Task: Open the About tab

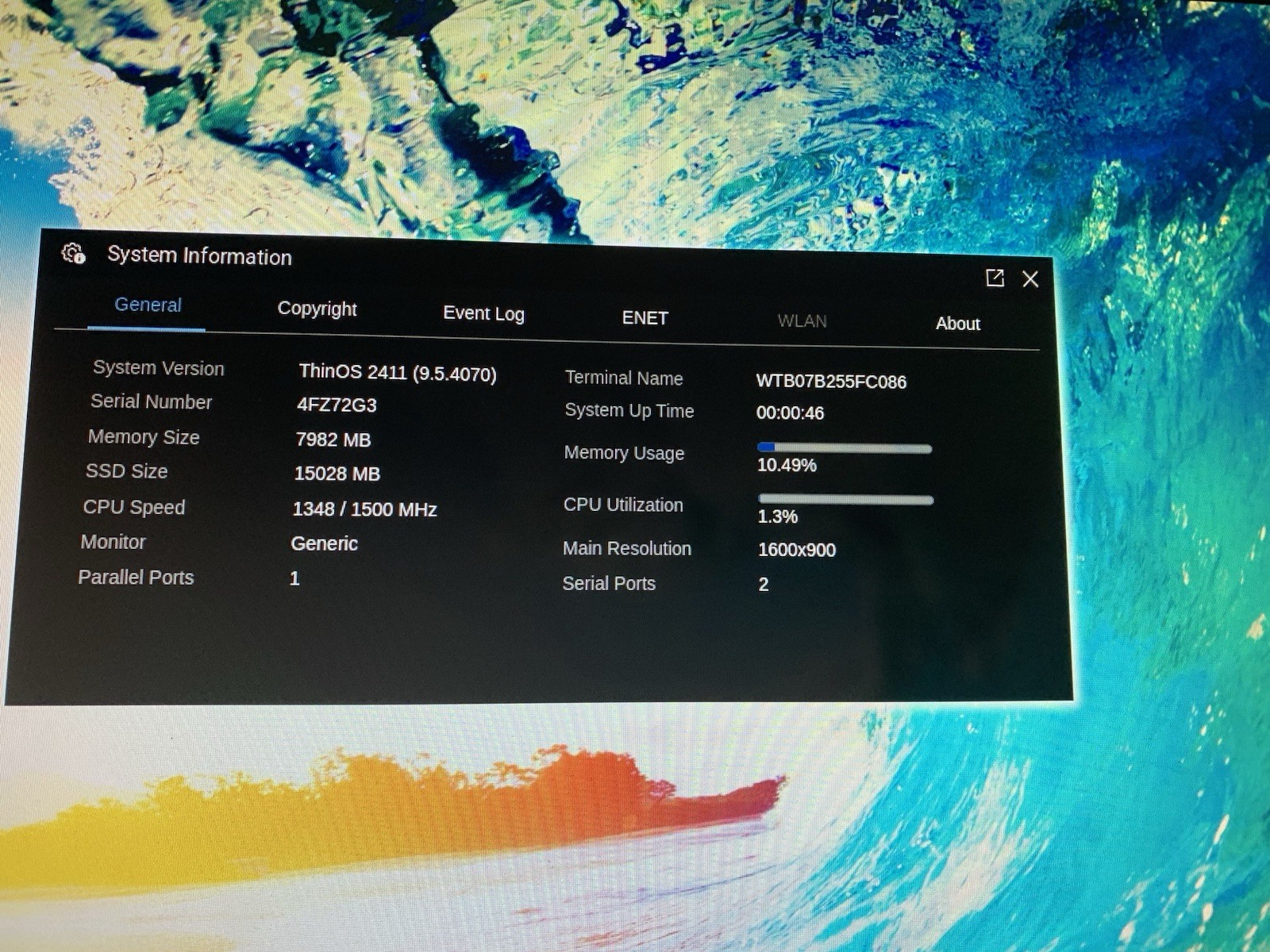Action: [x=957, y=324]
